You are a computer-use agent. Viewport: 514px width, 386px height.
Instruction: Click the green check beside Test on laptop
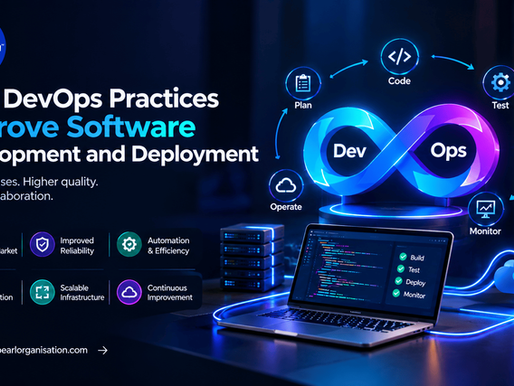click(x=401, y=269)
